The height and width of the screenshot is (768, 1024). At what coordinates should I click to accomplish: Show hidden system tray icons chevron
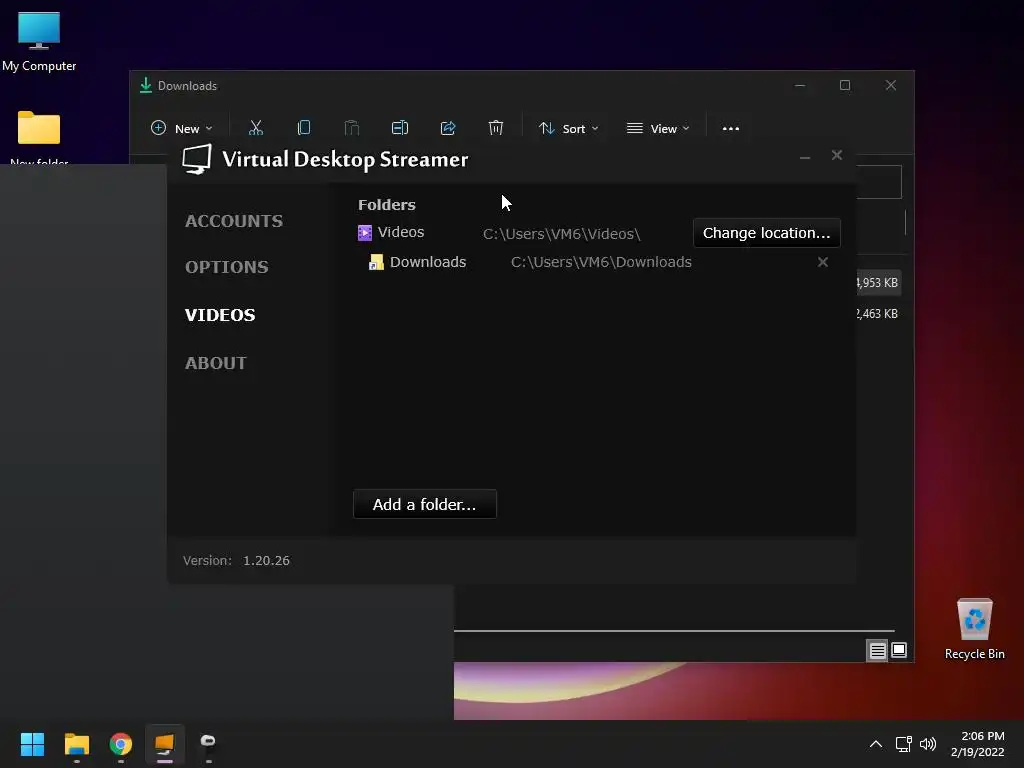[876, 744]
